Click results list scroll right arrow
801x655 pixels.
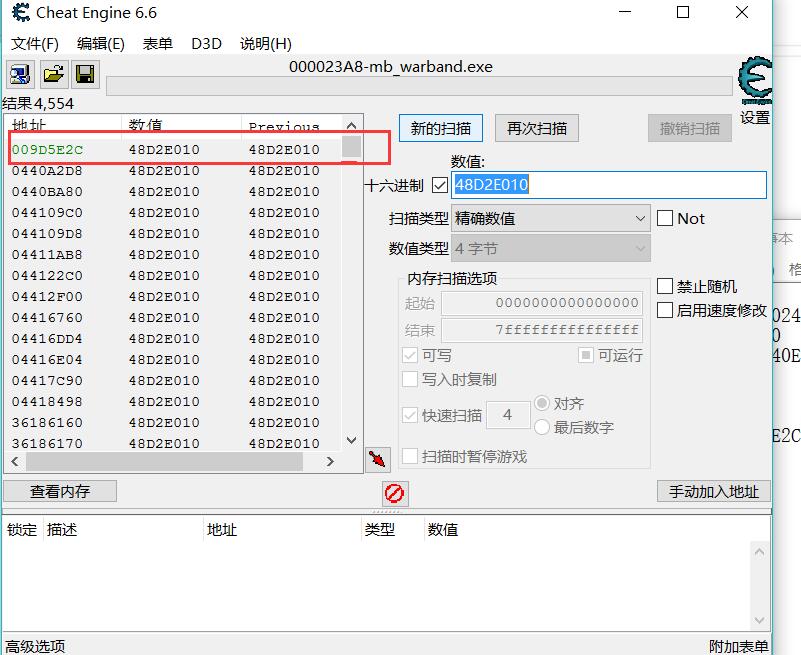coord(330,462)
